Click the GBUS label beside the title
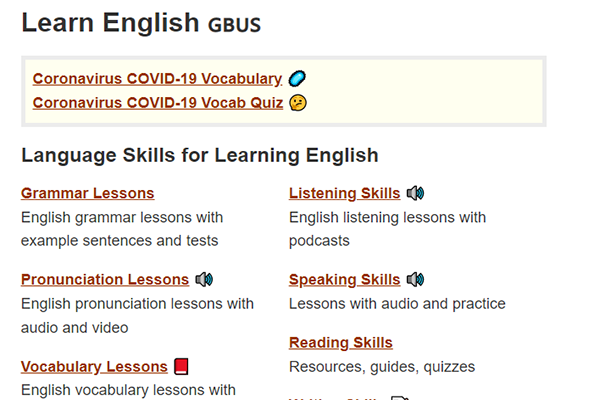Image resolution: width=600 pixels, height=400 pixels. [234, 25]
